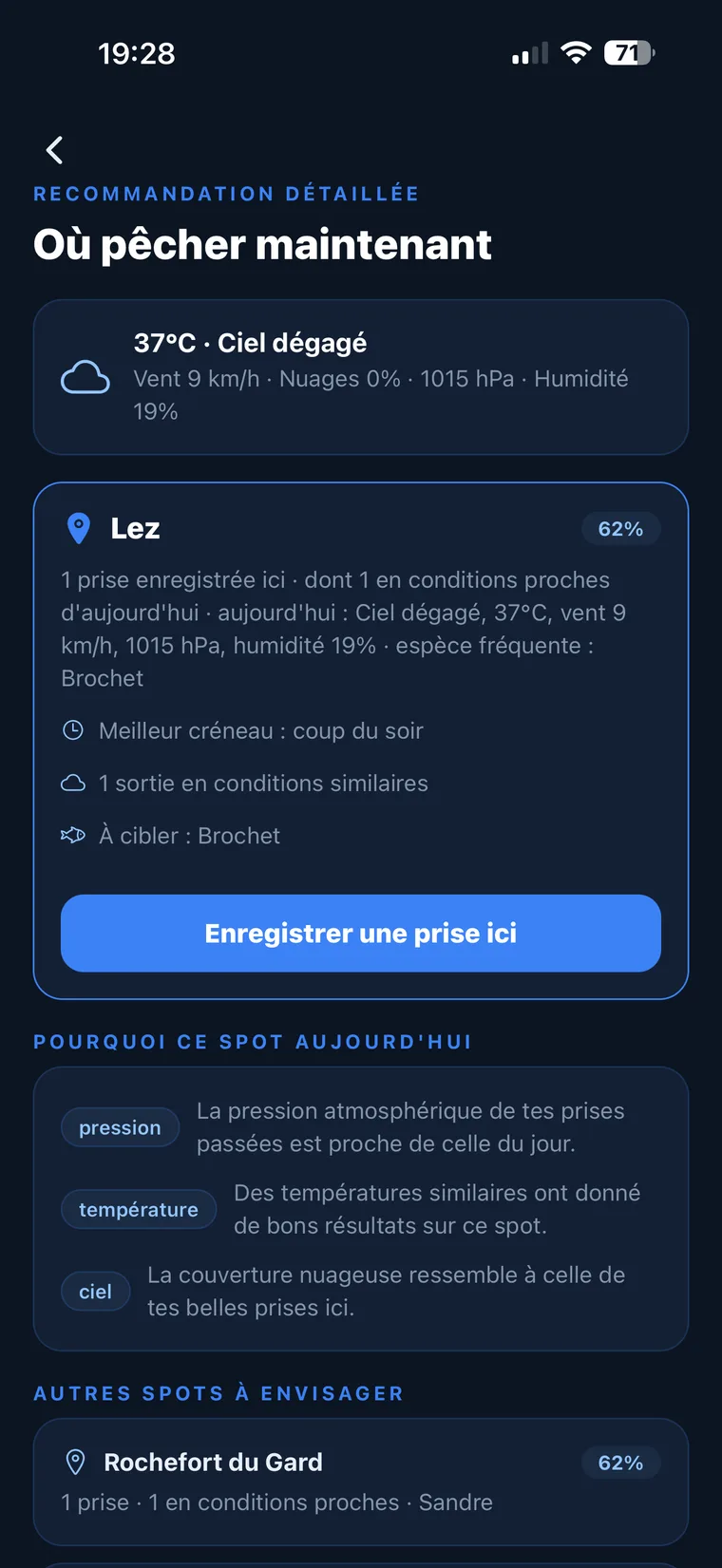Click the battery indicator in status bar
722x1568 pixels.
630,53
